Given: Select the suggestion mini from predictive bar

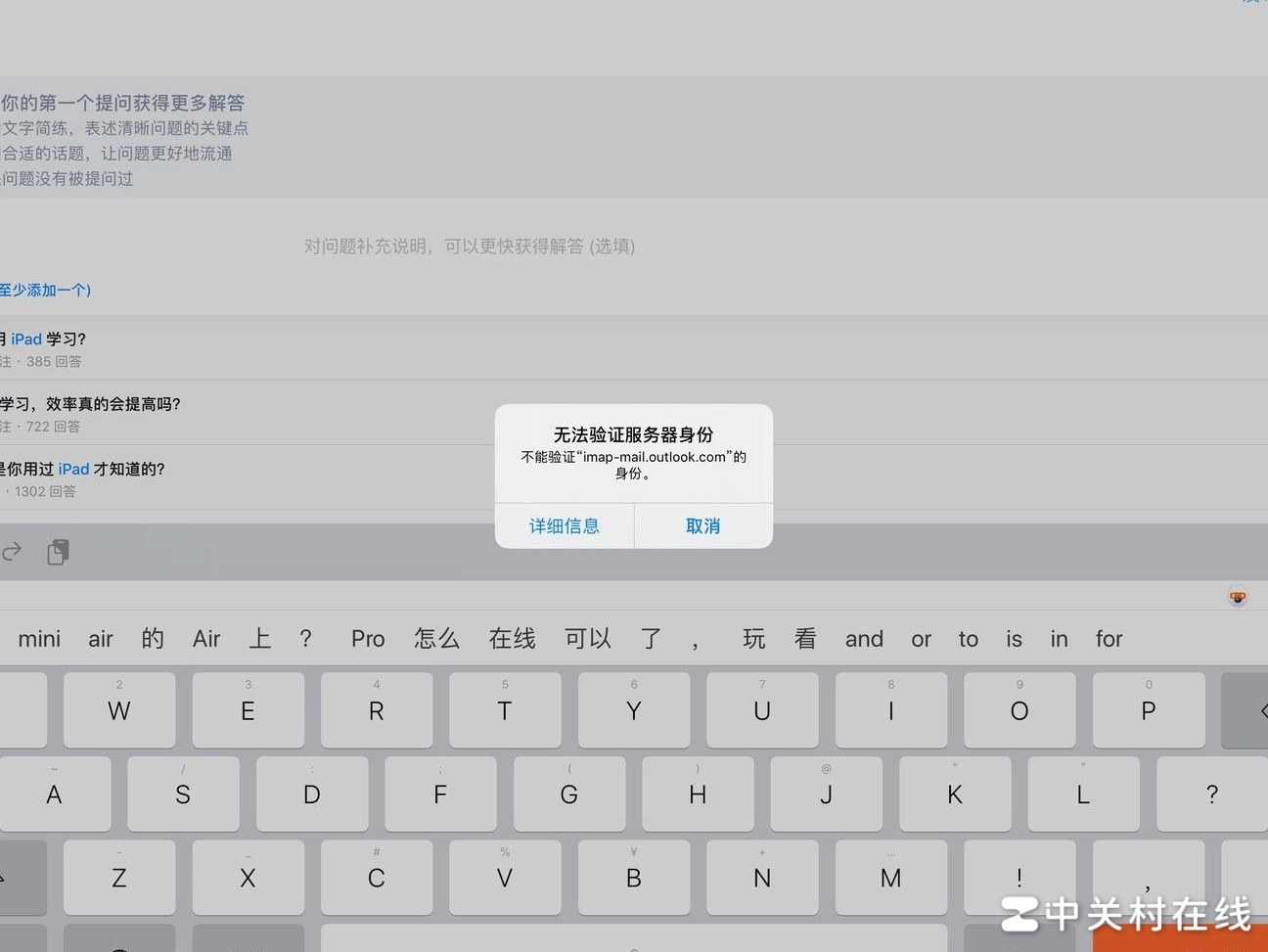Looking at the screenshot, I should 39,638.
